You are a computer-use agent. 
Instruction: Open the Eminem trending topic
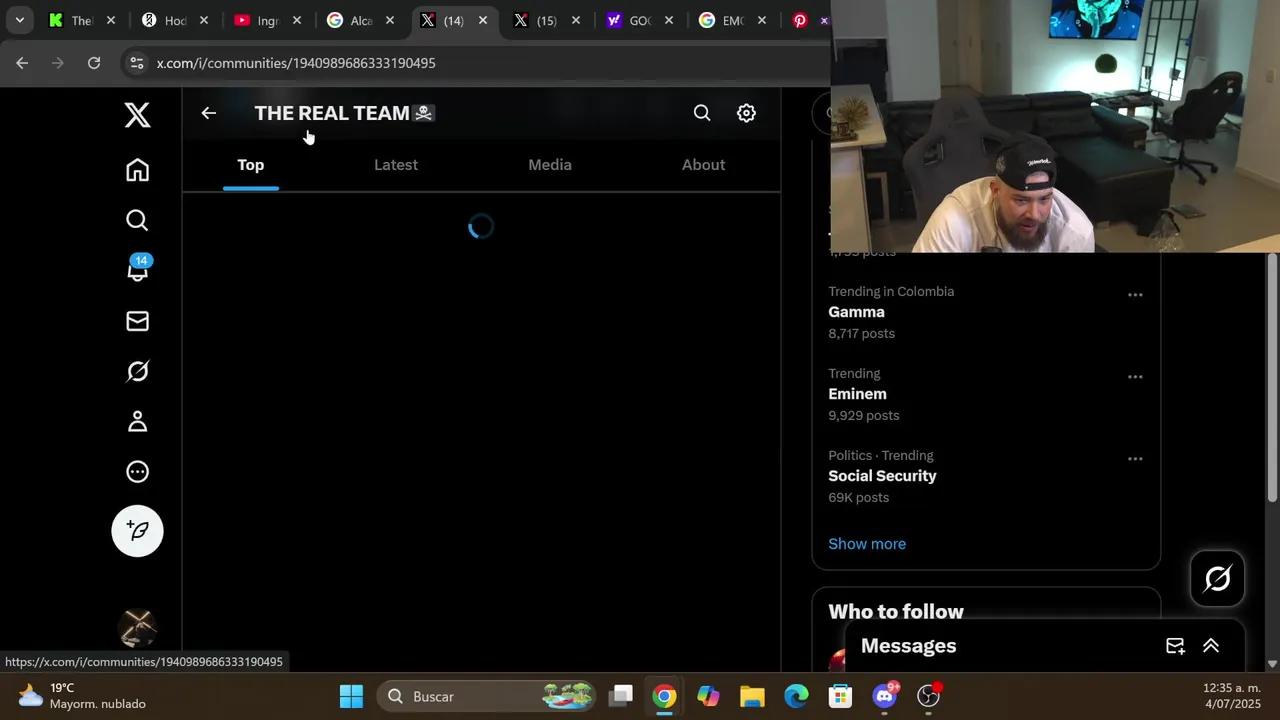pos(857,394)
